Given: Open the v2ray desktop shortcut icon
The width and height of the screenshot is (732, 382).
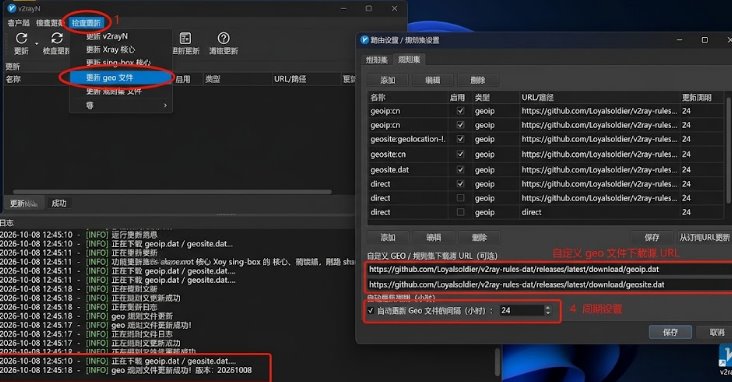Looking at the screenshot, I should [726, 357].
